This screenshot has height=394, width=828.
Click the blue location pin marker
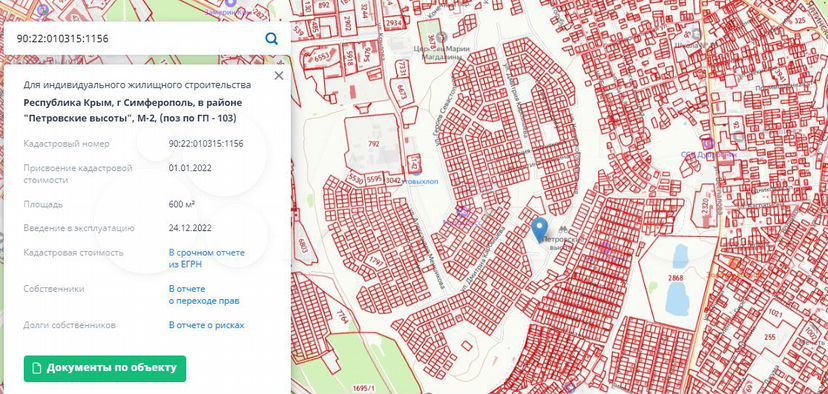pos(539,230)
